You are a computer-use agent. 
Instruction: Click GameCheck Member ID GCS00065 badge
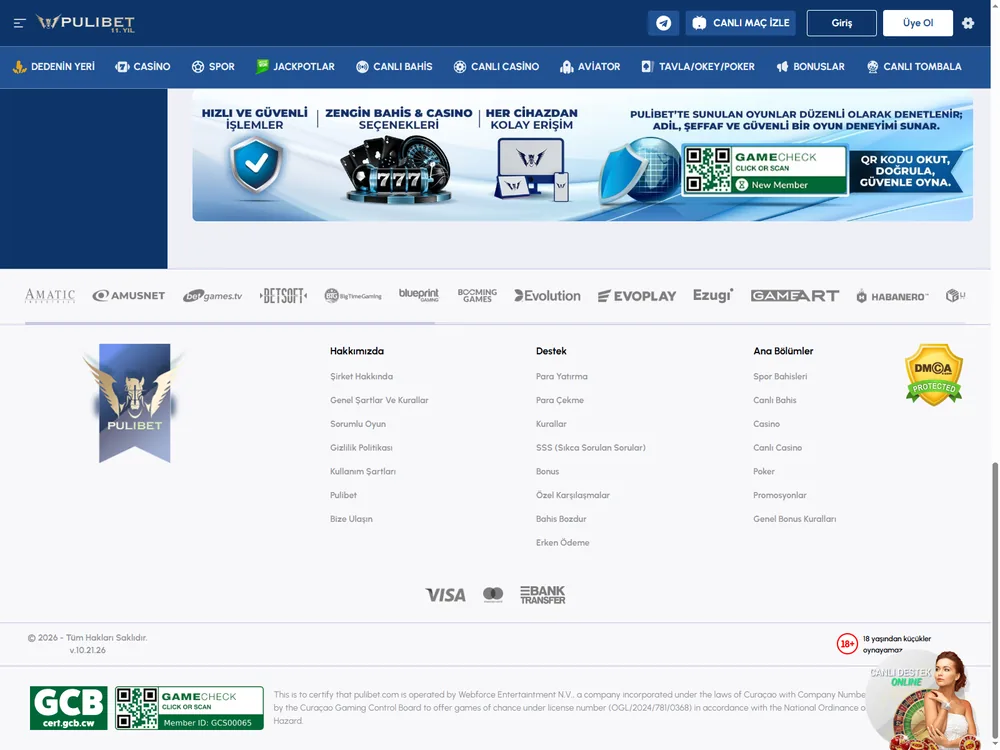pyautogui.click(x=189, y=708)
